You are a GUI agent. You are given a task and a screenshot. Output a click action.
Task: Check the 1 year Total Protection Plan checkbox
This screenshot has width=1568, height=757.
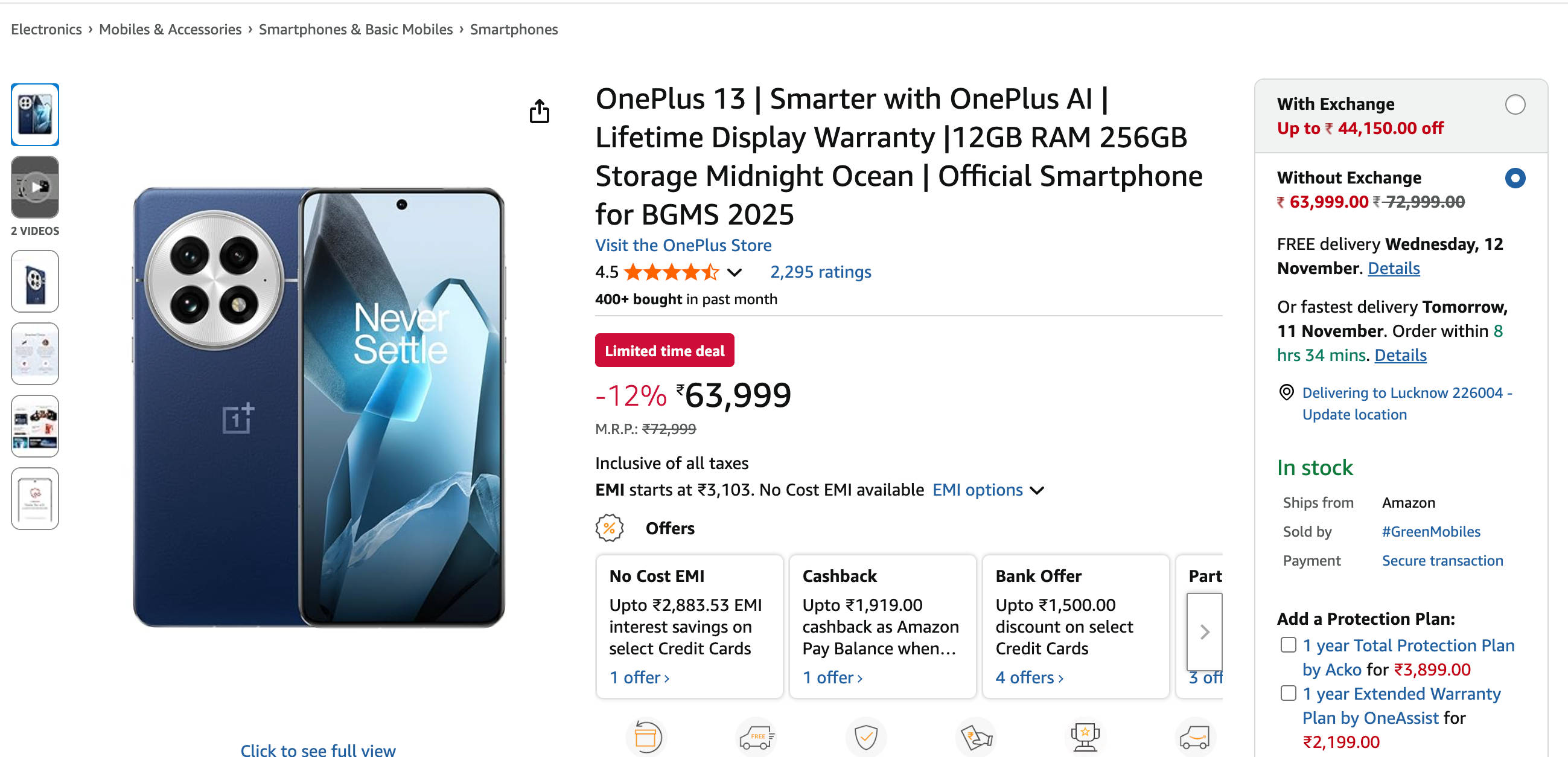1288,644
